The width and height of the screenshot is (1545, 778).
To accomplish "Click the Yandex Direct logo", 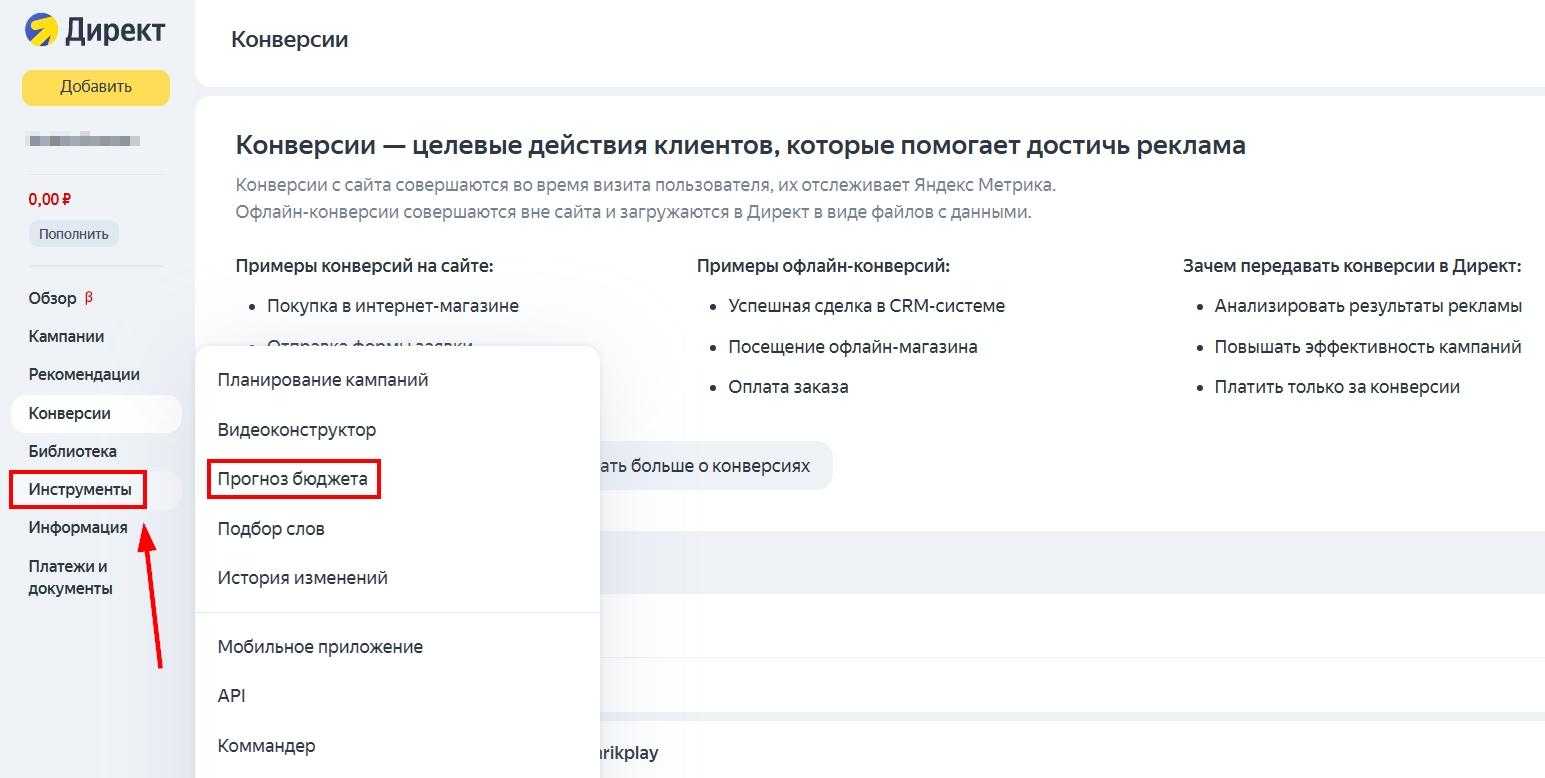I will (x=95, y=31).
